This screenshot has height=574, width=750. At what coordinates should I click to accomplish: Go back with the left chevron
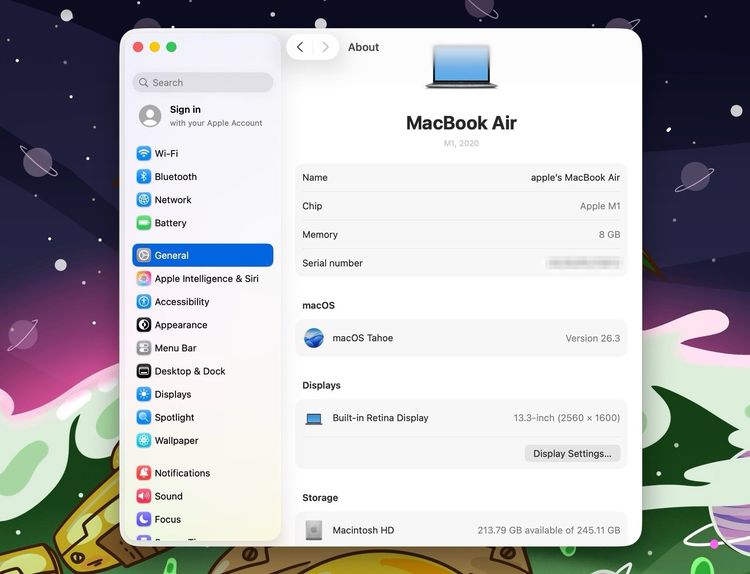pos(300,47)
